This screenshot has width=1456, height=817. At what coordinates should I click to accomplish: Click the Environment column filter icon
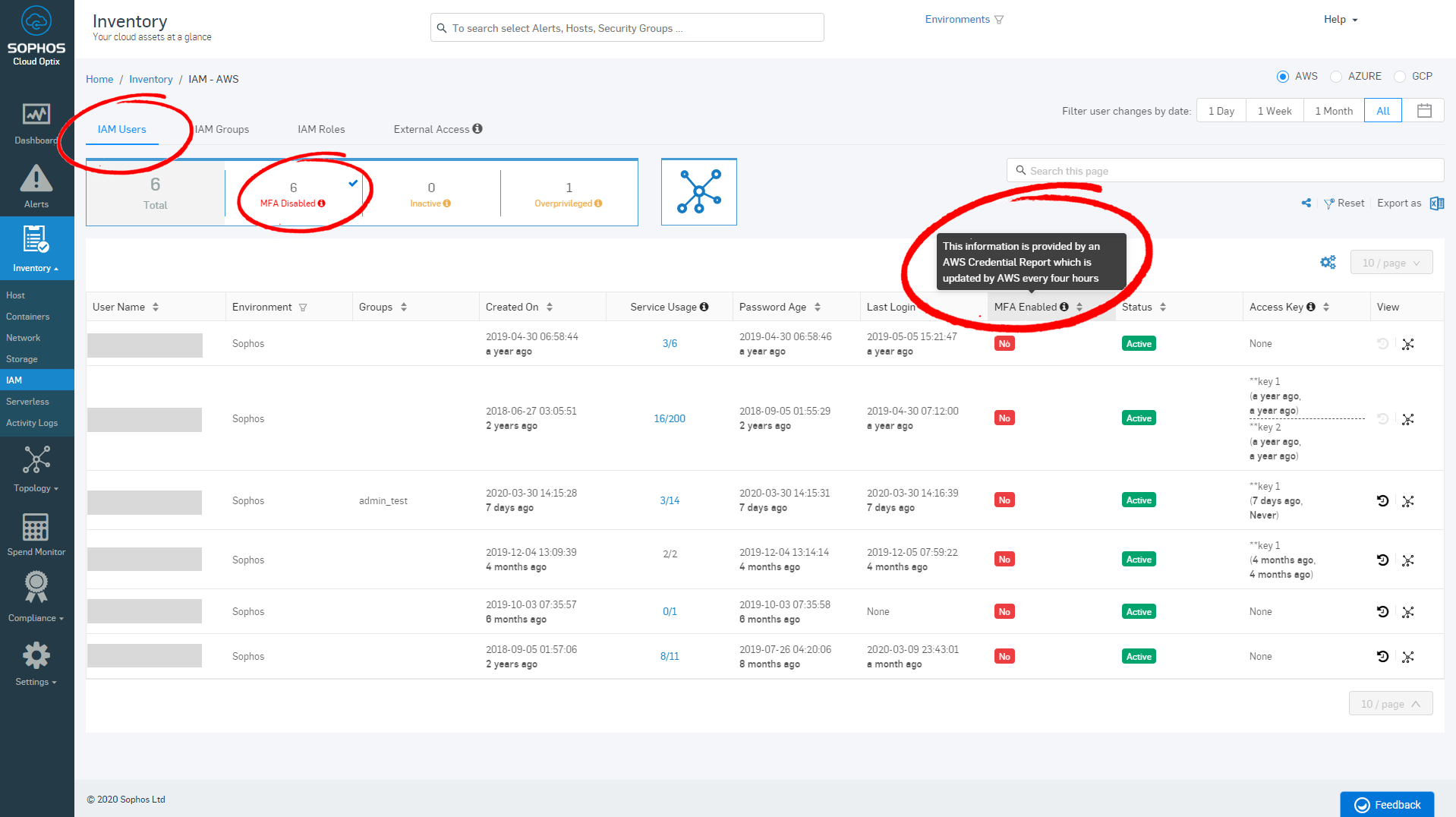click(x=303, y=308)
